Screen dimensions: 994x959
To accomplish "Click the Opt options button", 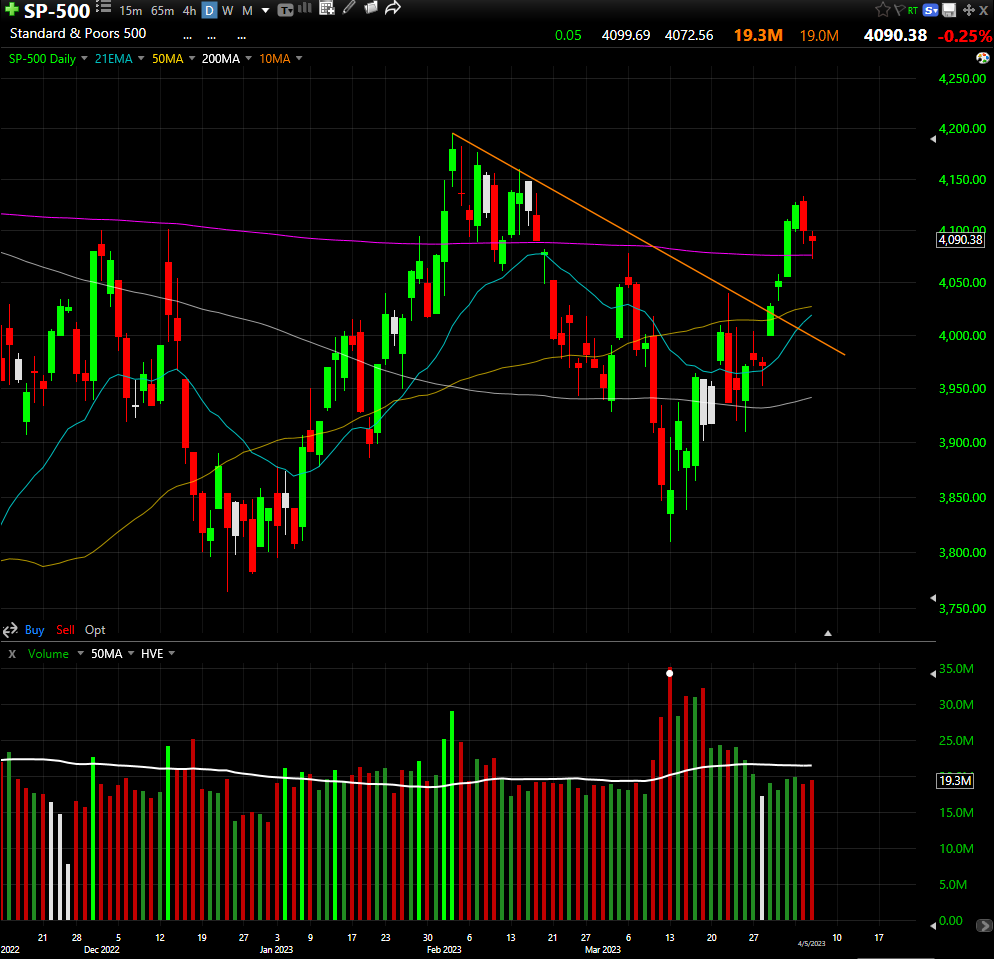I will (x=95, y=630).
